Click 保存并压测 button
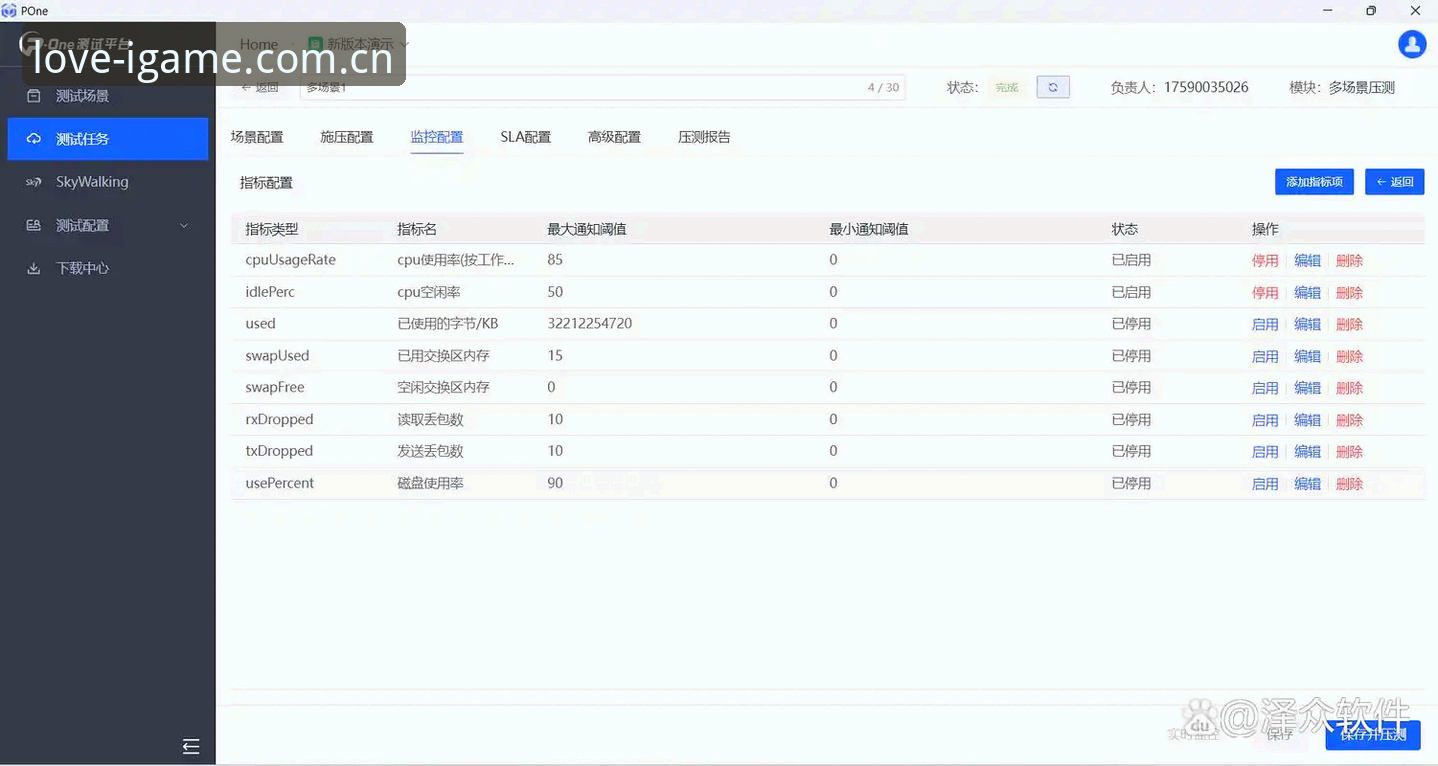The height and width of the screenshot is (766, 1438). coord(1373,735)
